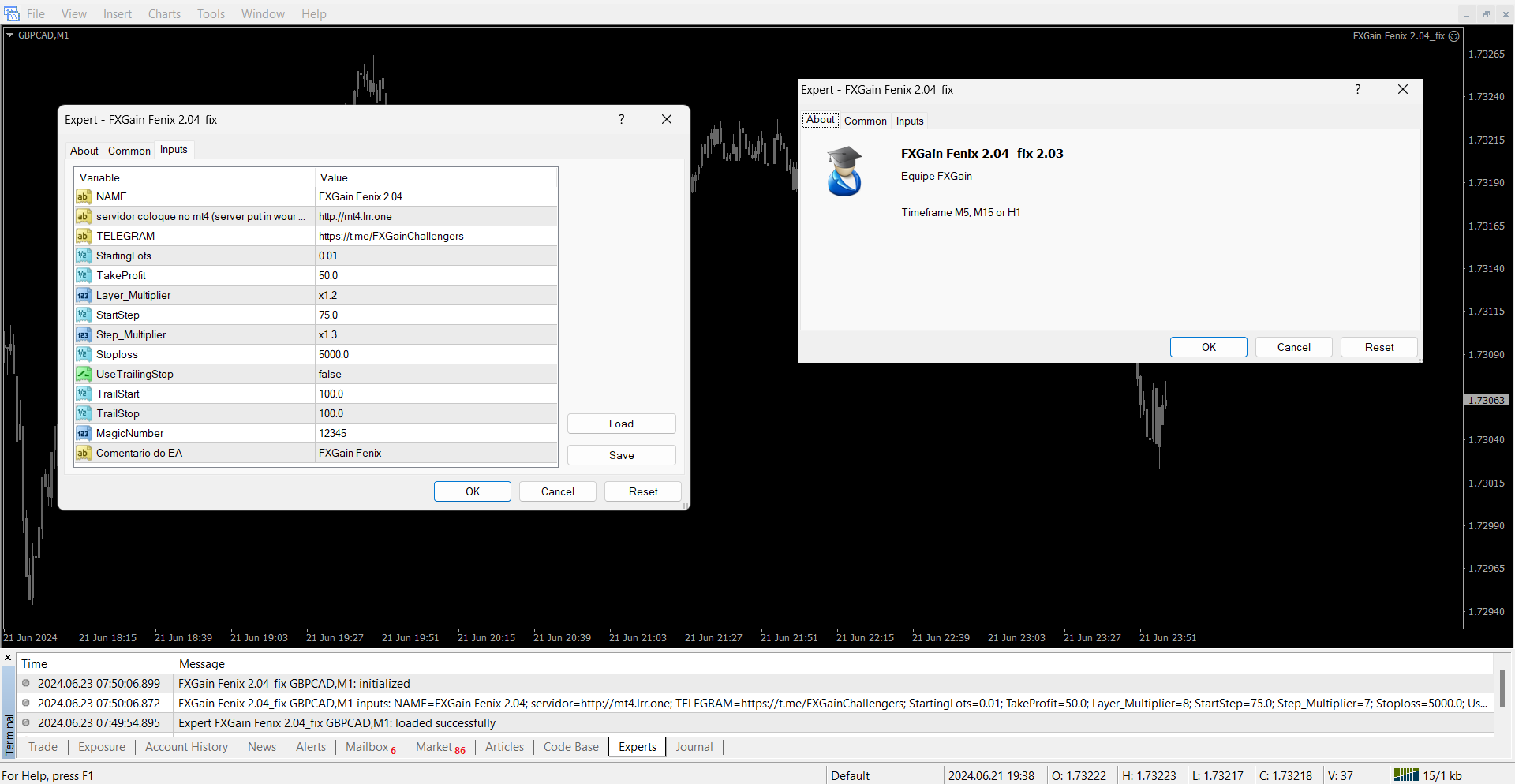Click the Variable column header
The height and width of the screenshot is (784, 1515).
click(194, 177)
